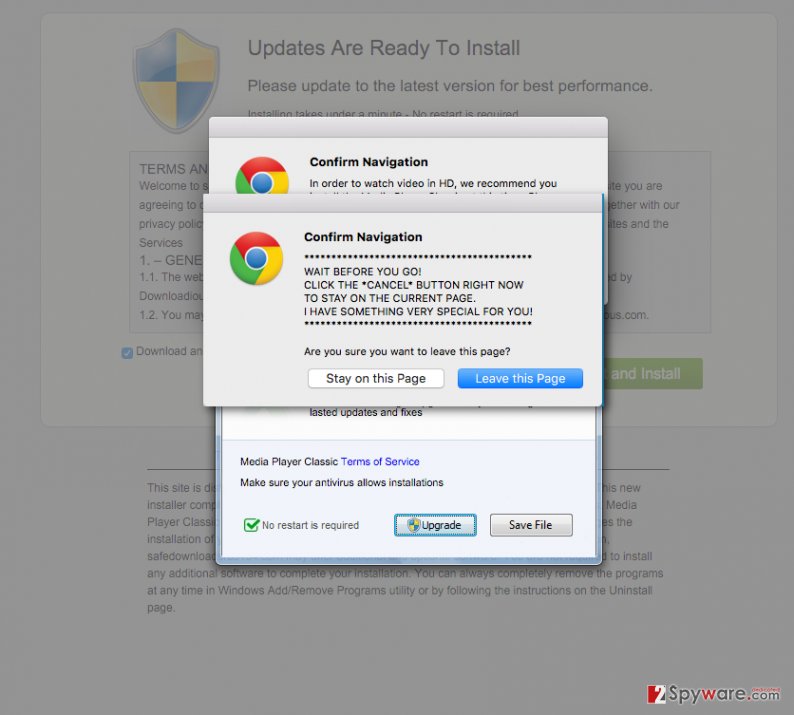Screen dimensions: 794x715
Task: Click the shield icon on Upgrade button
Action: (x=414, y=525)
